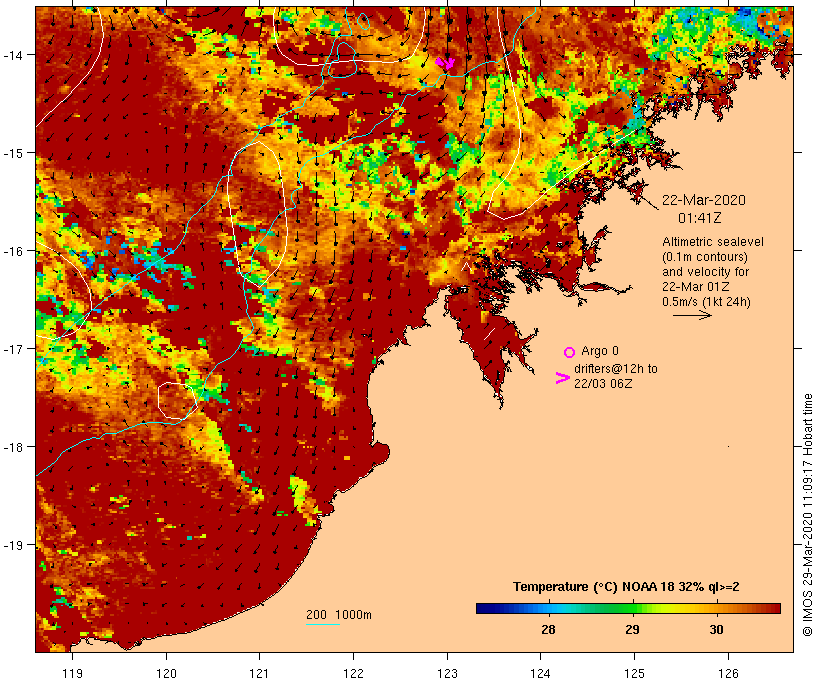Click the temperature color bar
820x680 pixels.
coord(628,608)
